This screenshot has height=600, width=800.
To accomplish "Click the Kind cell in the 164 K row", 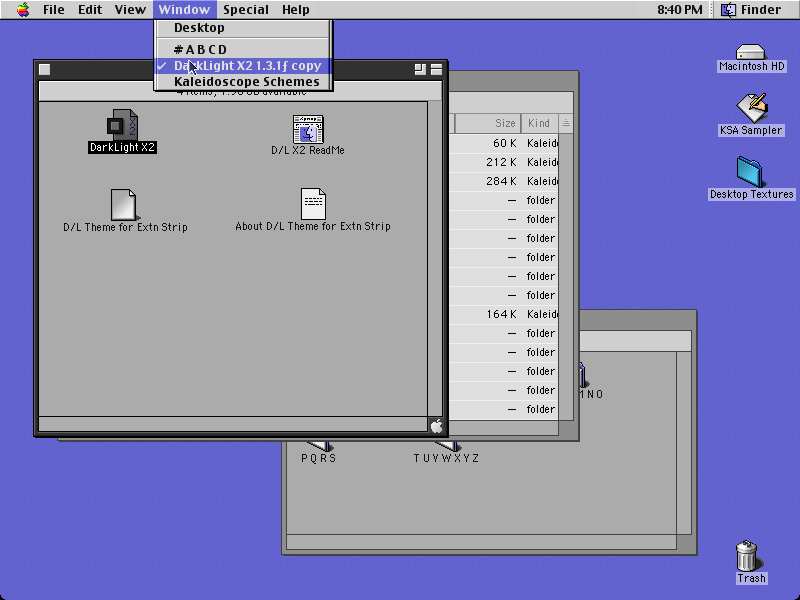I will point(542,314).
